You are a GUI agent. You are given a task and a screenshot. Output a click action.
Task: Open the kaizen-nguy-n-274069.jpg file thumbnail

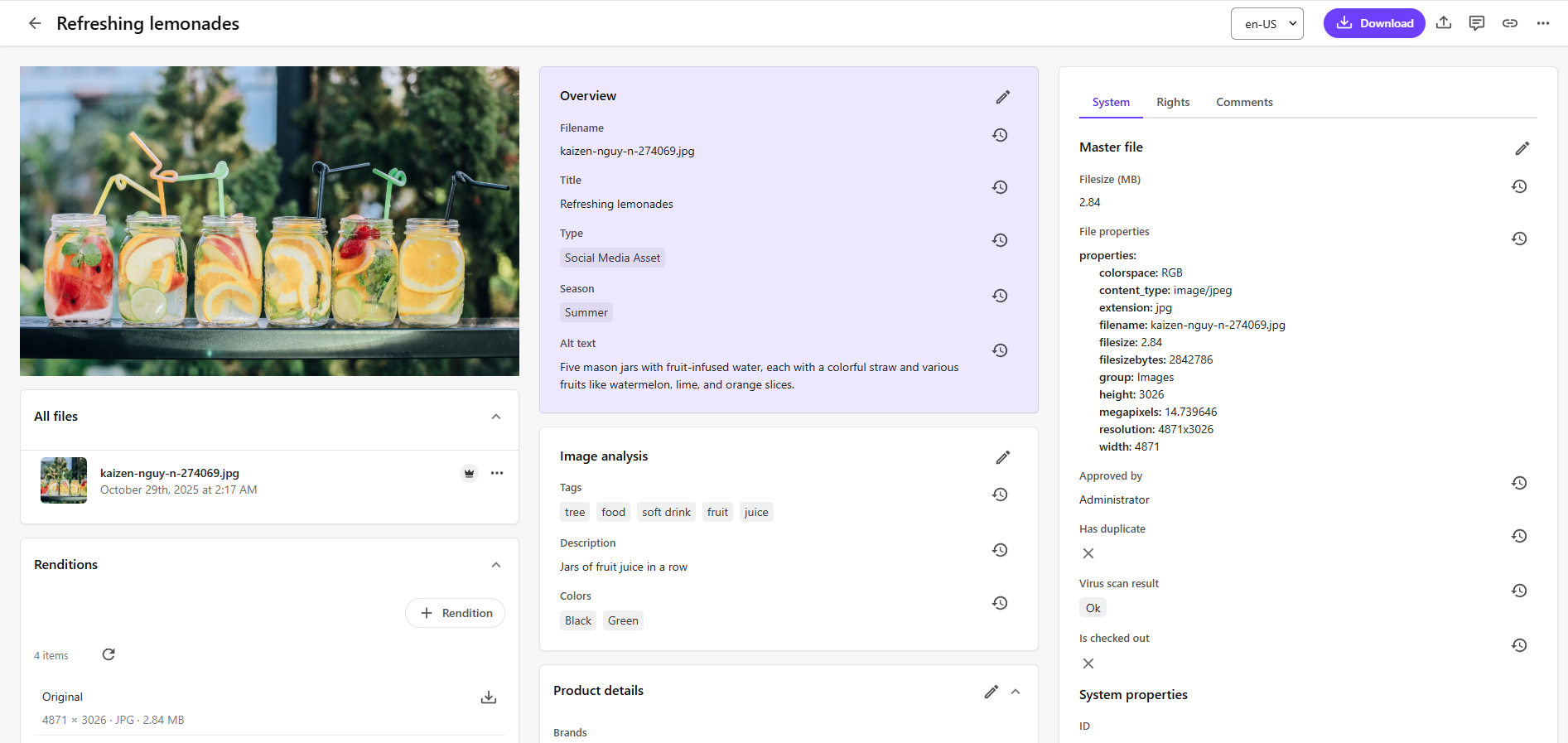tap(64, 480)
